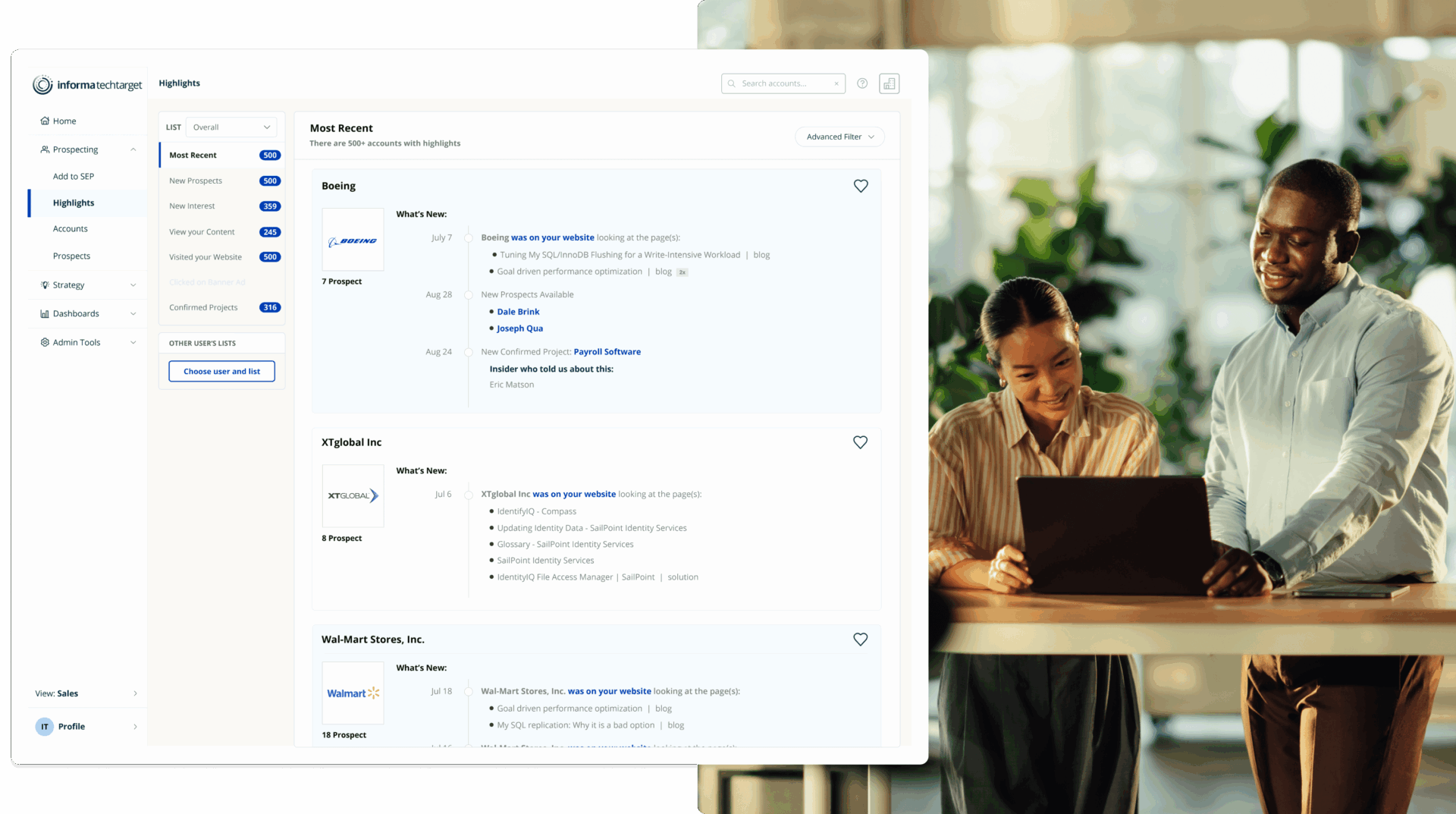This screenshot has height=814, width=1456.
Task: Click Eric Matson insider name
Action: coord(512,385)
